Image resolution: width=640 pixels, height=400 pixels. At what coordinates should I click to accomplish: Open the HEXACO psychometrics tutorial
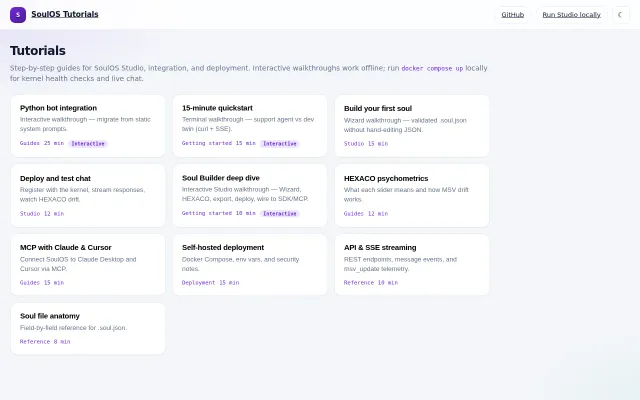tap(412, 196)
